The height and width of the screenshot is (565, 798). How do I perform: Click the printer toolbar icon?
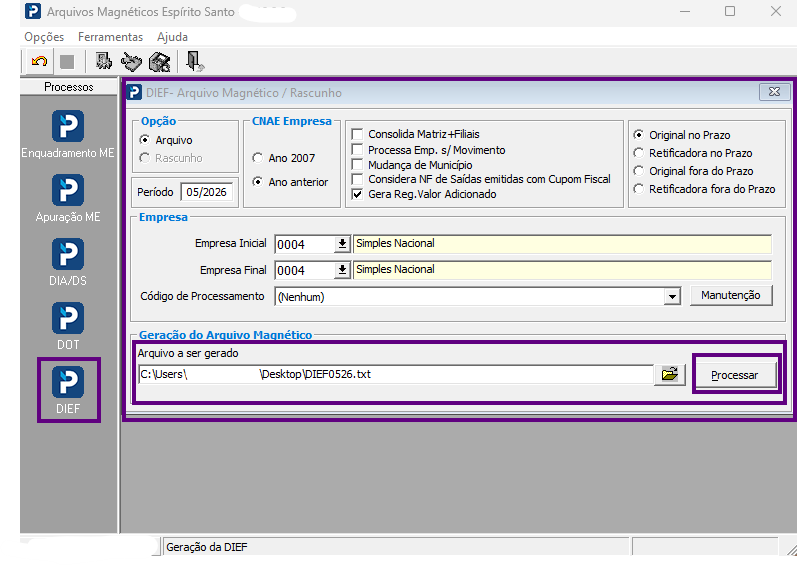(159, 62)
